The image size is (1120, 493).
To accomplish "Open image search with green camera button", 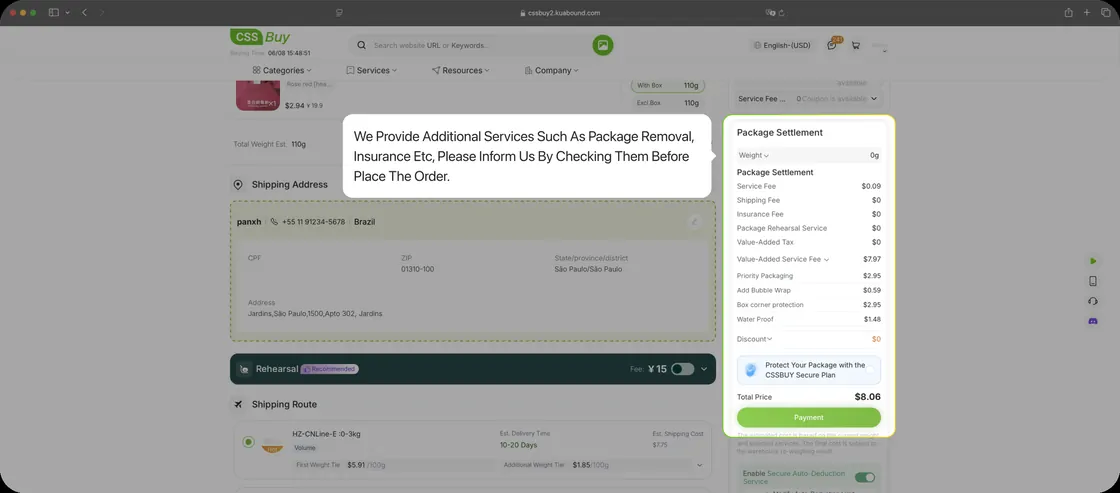I will tap(603, 45).
